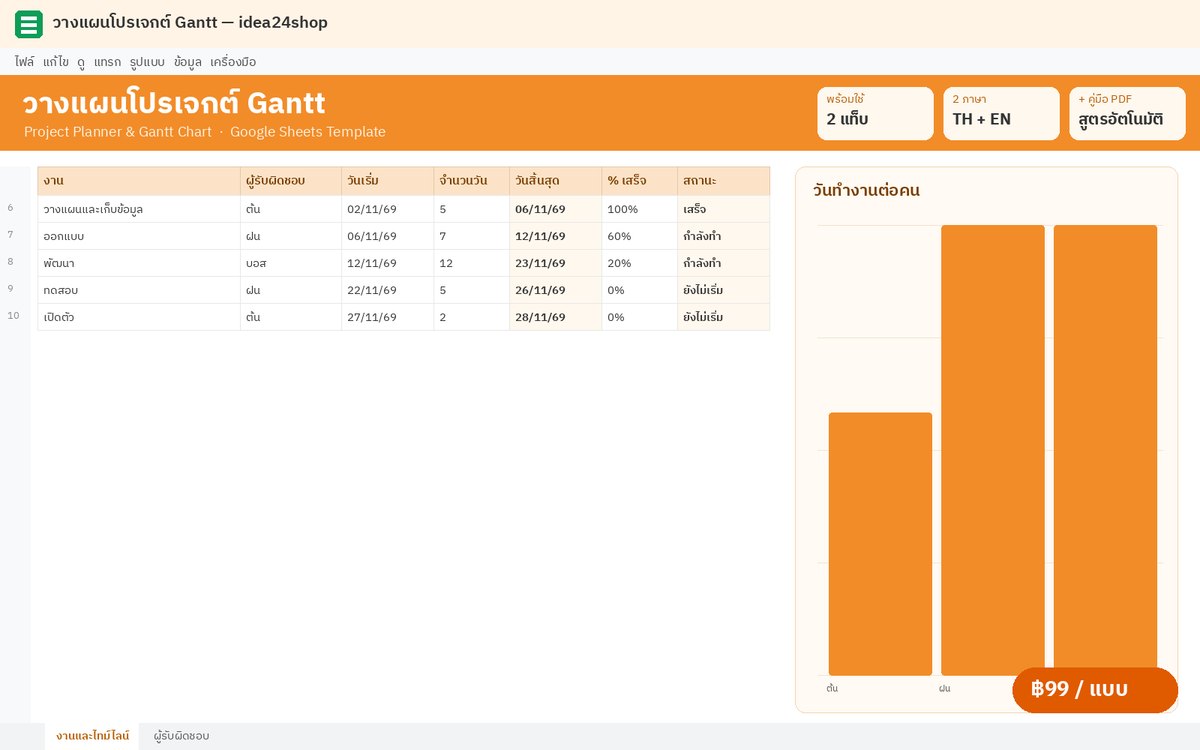Image resolution: width=1200 pixels, height=750 pixels.
Task: Select row number 6
Action: click(x=11, y=209)
